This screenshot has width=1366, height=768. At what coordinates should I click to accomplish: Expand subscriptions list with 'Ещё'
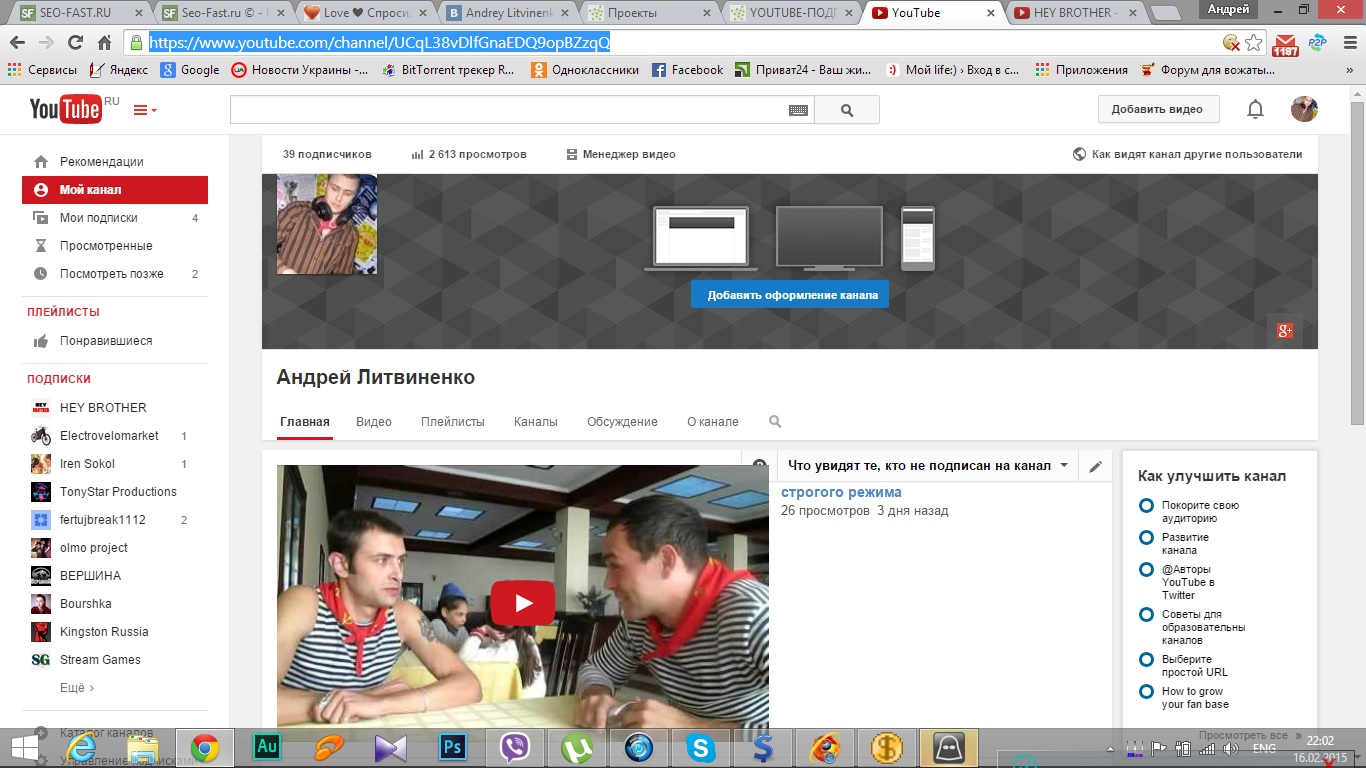[x=77, y=688]
